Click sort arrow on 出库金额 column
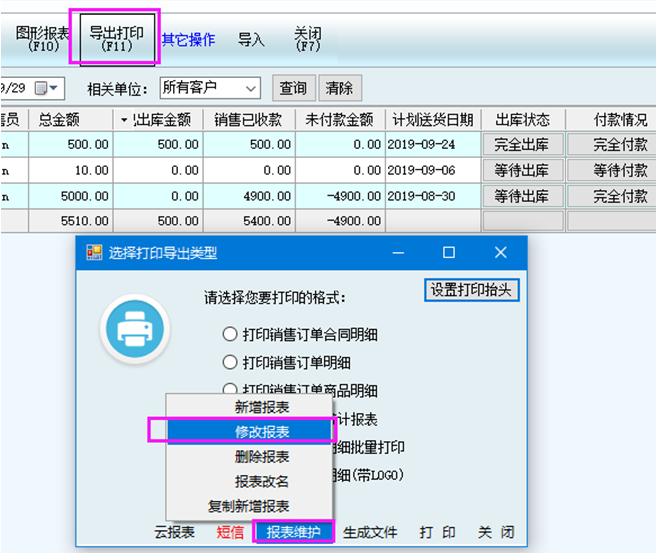 coord(125,120)
